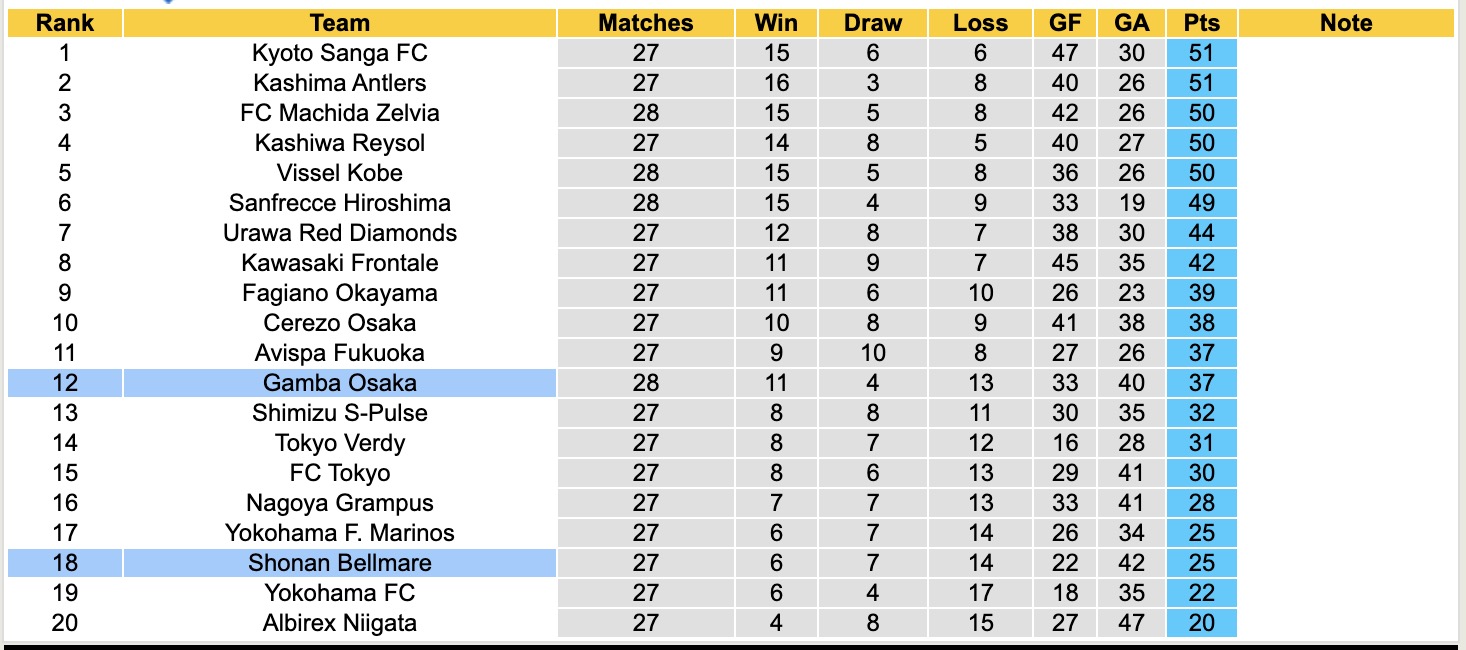1466x650 pixels.
Task: Select the highlighted Gamba Osaka row name
Action: 340,383
